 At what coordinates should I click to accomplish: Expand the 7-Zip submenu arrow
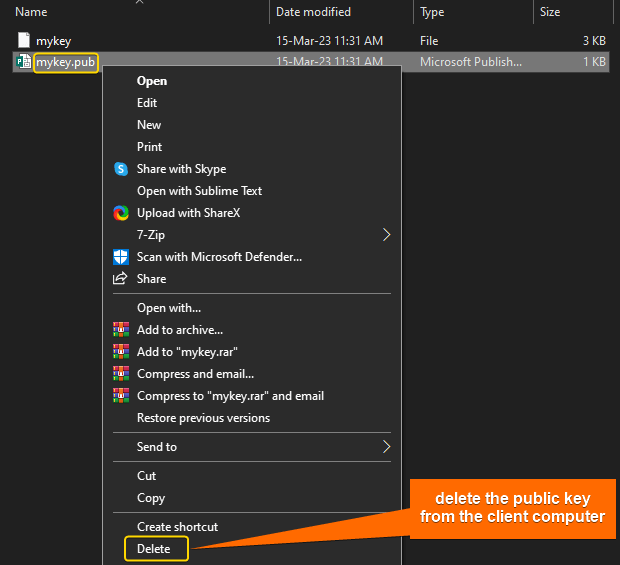(x=386, y=235)
